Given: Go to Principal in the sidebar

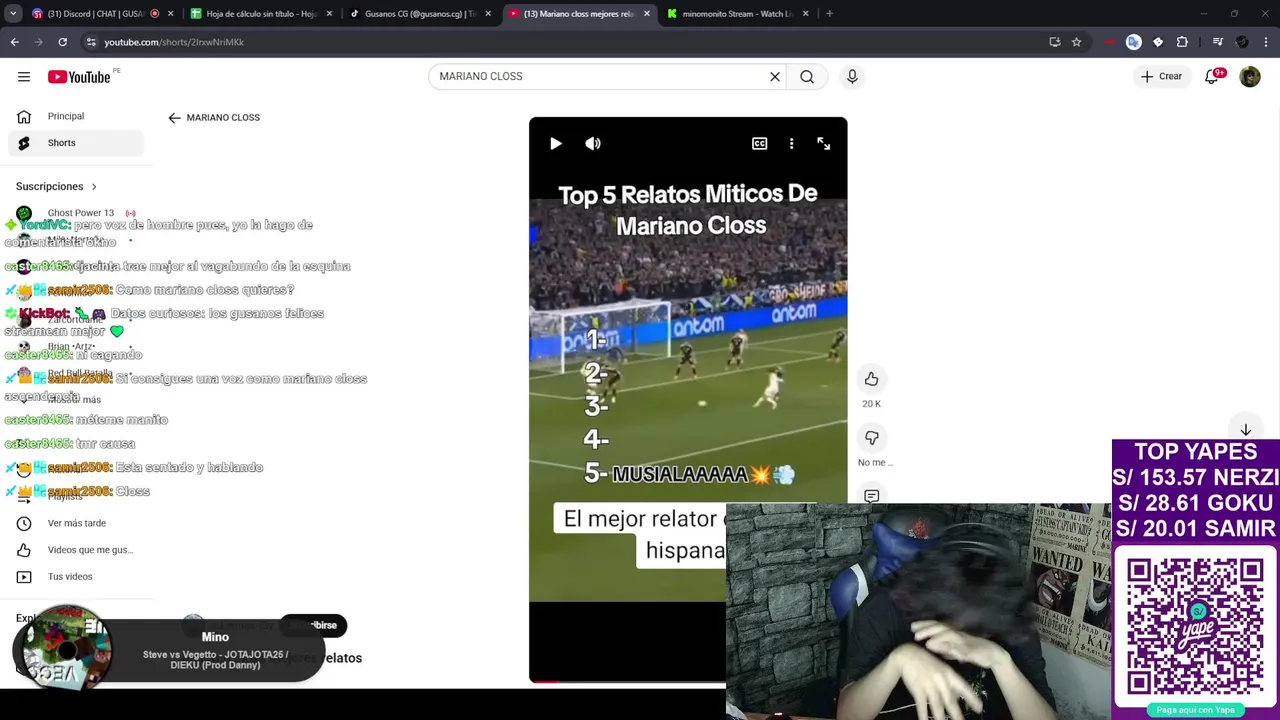Looking at the screenshot, I should pos(76,117).
